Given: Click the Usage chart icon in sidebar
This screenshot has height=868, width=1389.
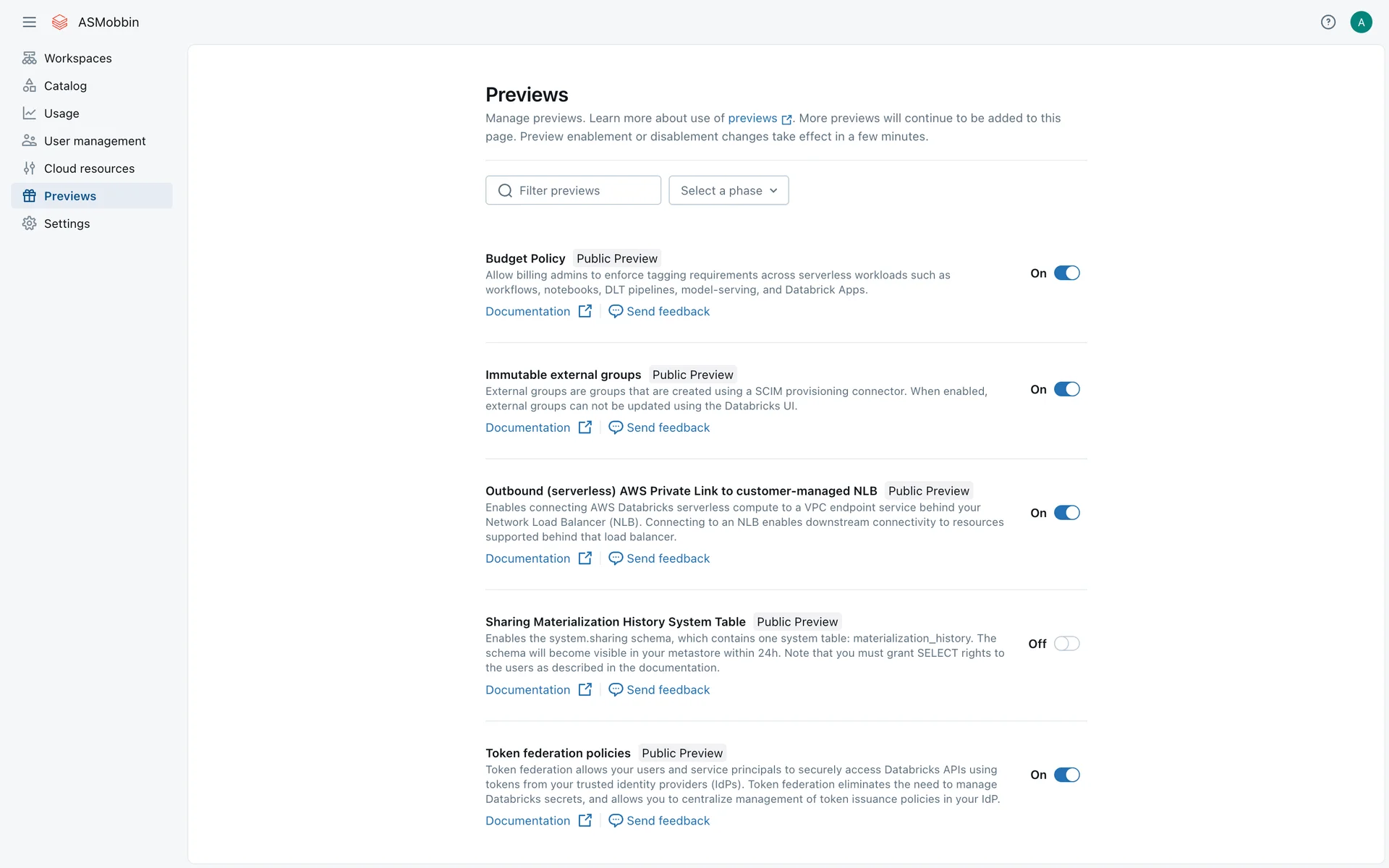Looking at the screenshot, I should [29, 114].
